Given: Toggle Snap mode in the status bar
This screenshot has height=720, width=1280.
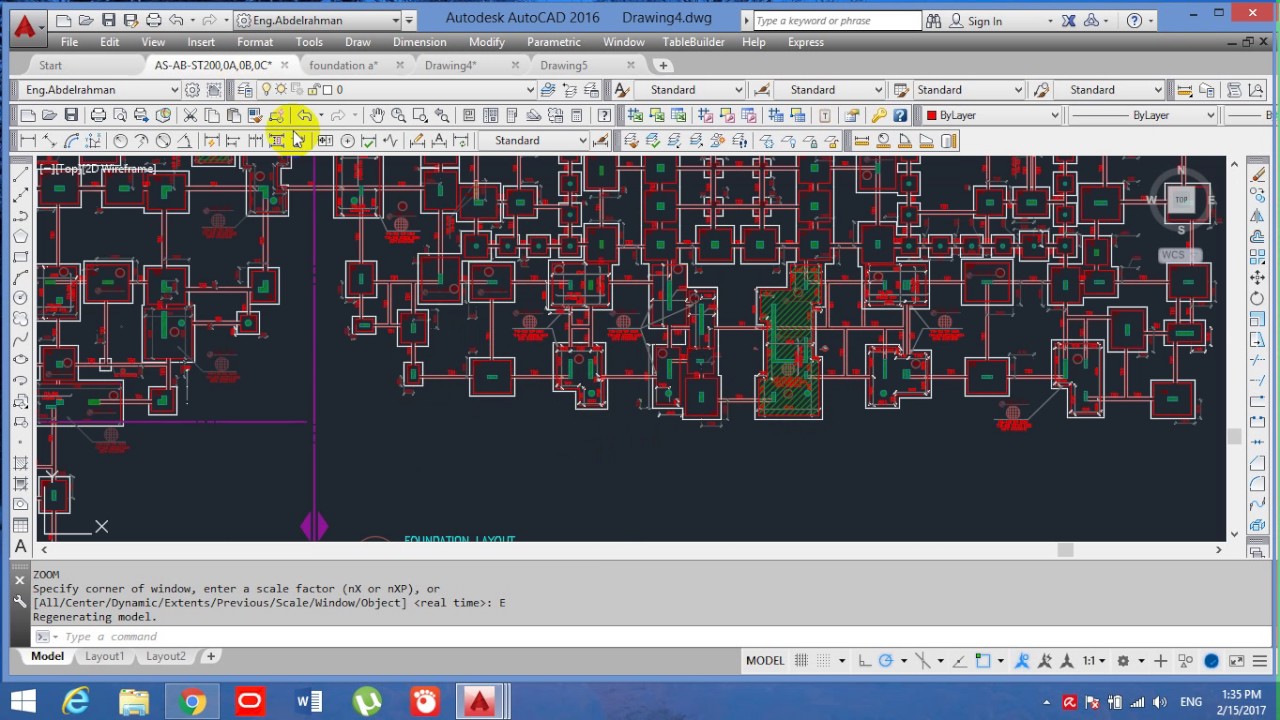Looking at the screenshot, I should click(823, 661).
